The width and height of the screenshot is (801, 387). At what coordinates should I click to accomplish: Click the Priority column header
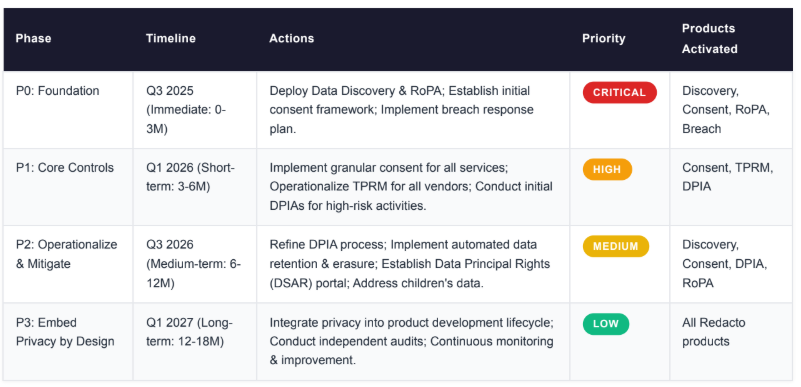(620, 39)
